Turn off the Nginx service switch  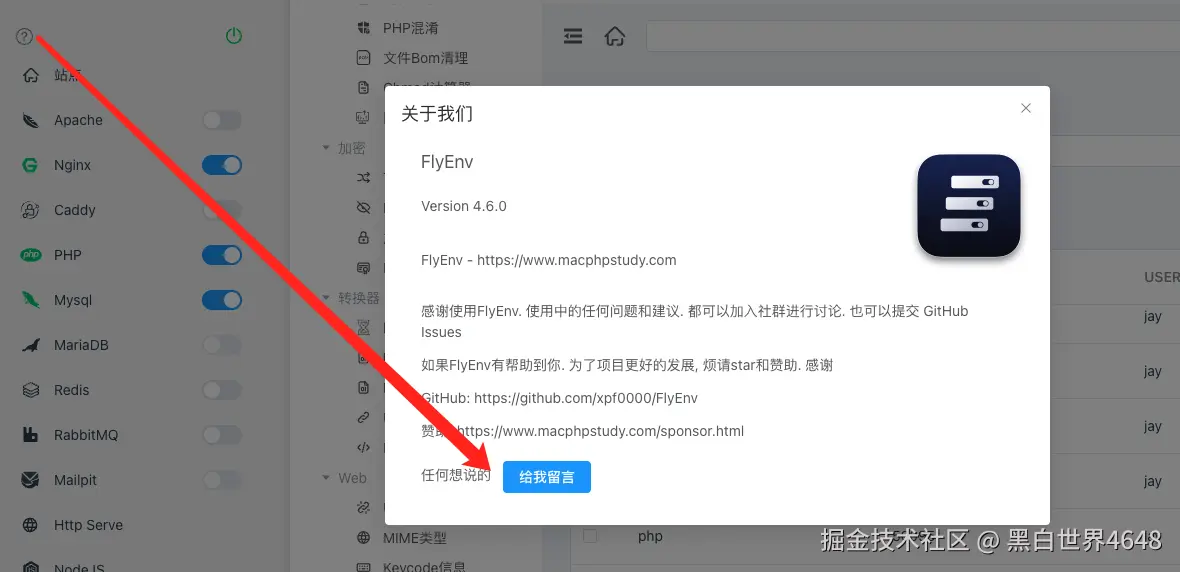(x=222, y=166)
